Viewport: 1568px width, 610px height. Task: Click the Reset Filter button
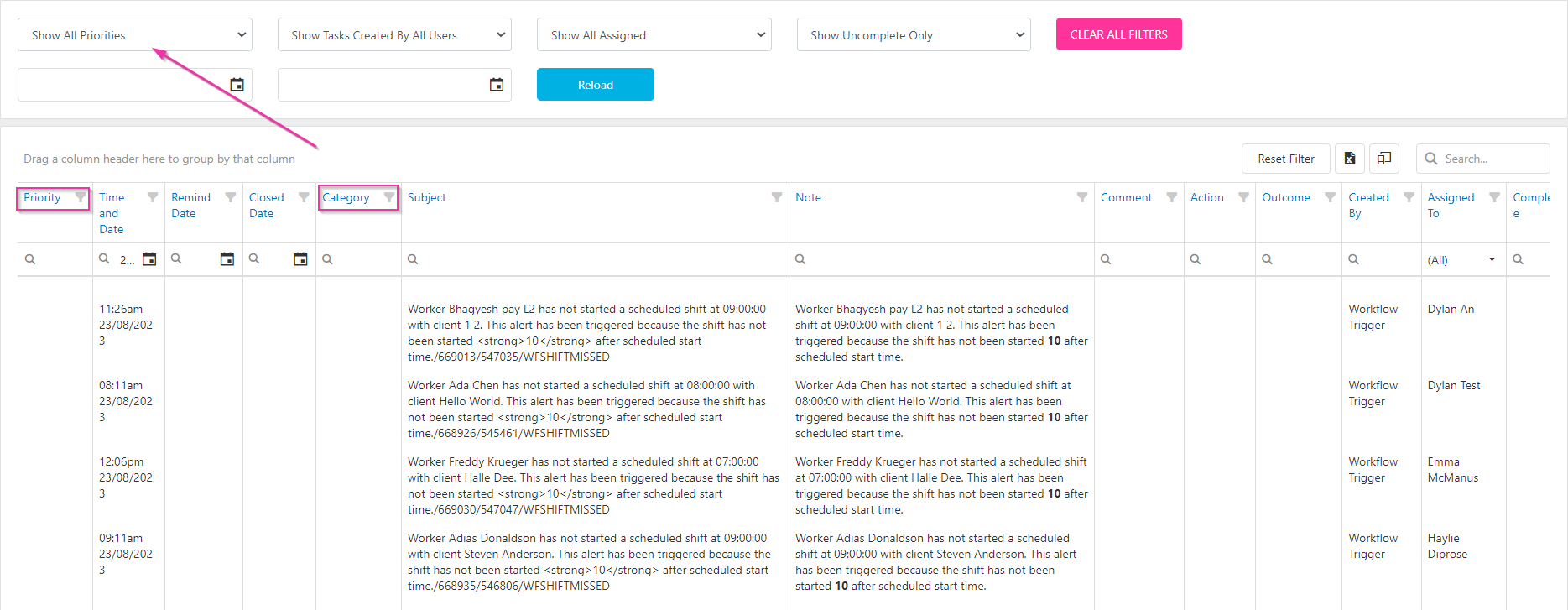(x=1286, y=159)
